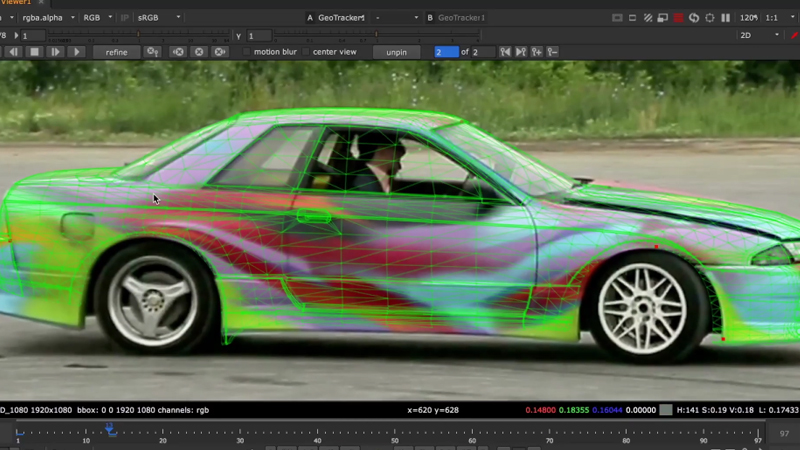Image resolution: width=800 pixels, height=450 pixels.
Task: Click frame 50 on the timeline
Action: click(395, 432)
